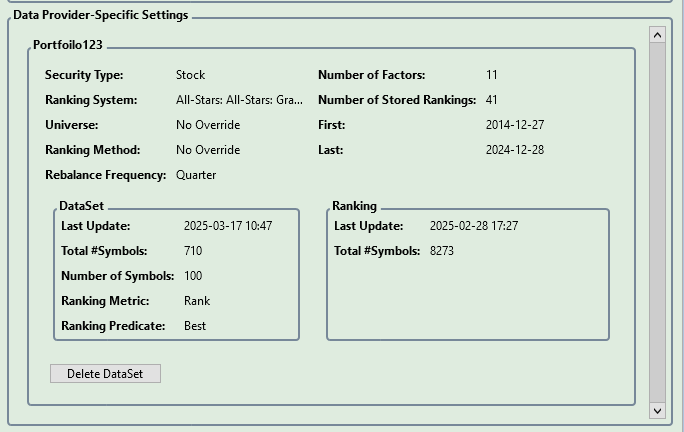Image resolution: width=684 pixels, height=432 pixels.
Task: Click the Number of Symbols value 100
Action: point(193,276)
